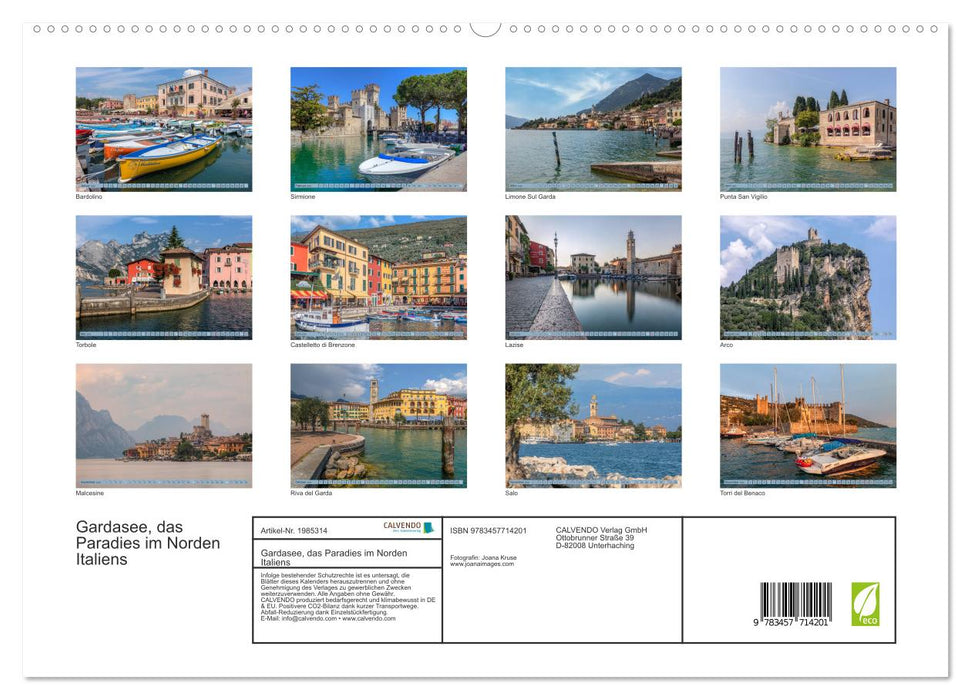View the Castelletto di Brenzone picture

pyautogui.click(x=378, y=277)
